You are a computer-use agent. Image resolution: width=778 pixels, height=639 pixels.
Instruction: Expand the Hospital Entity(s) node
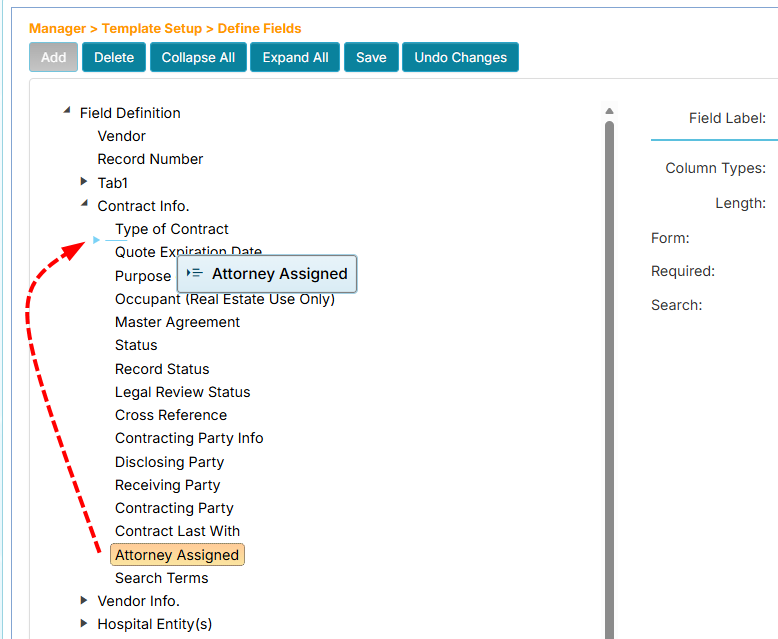[x=84, y=623]
